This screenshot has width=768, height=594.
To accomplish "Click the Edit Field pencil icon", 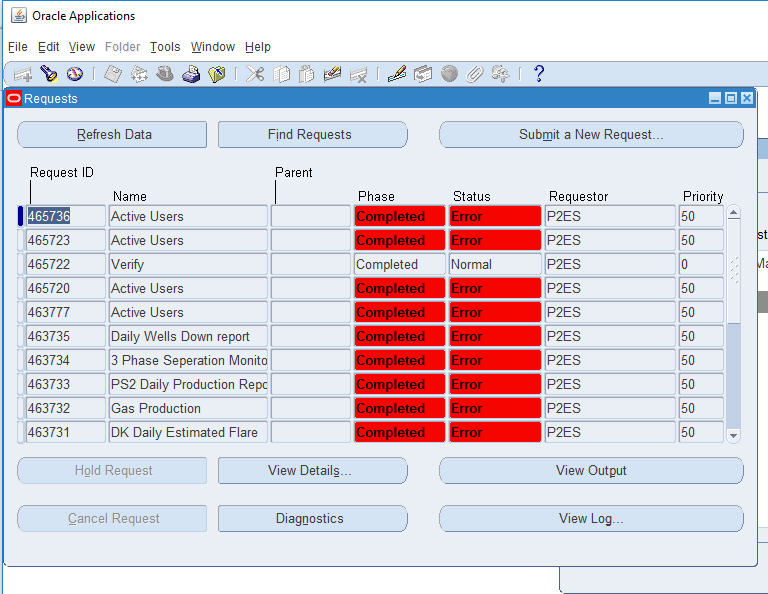I will (397, 74).
